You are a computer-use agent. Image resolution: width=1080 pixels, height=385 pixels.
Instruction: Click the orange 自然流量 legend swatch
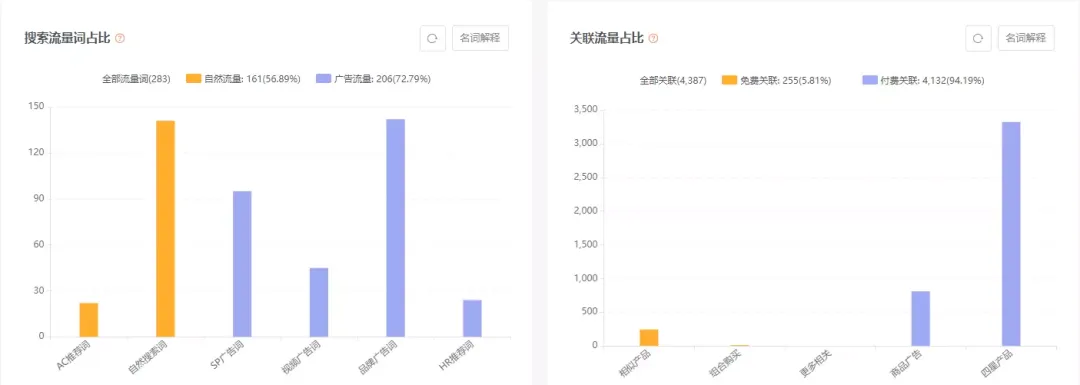coord(193,79)
